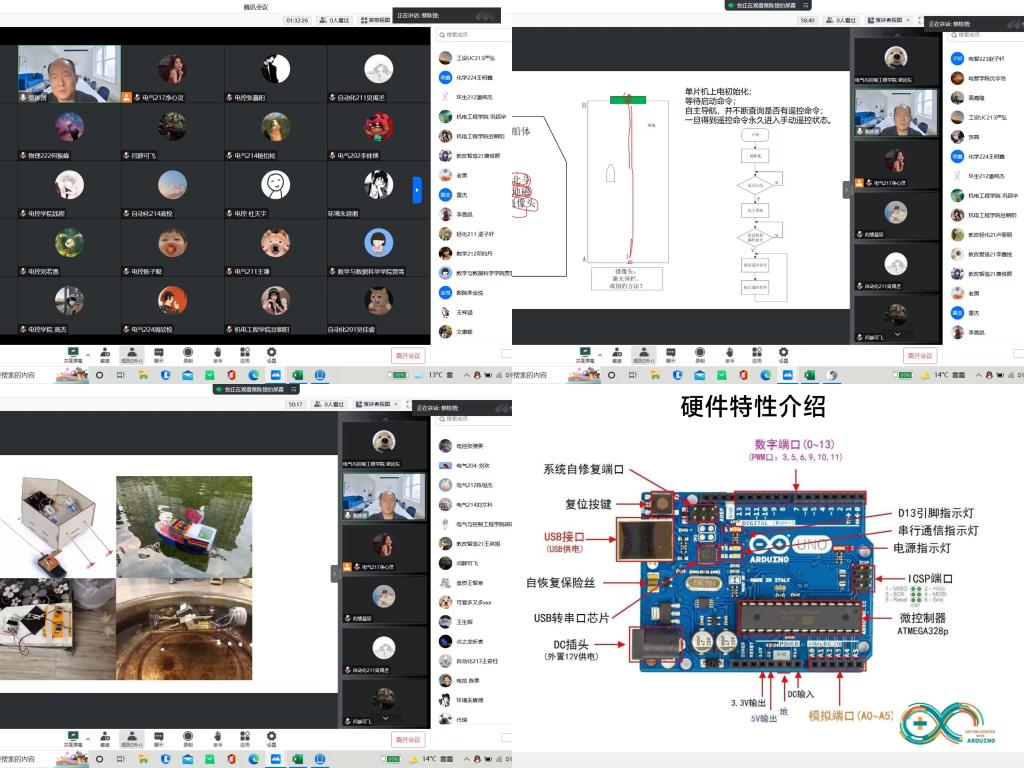Expand share screen options caret in top-left toolbar
This screenshot has width=1024, height=768.
pyautogui.click(x=88, y=354)
